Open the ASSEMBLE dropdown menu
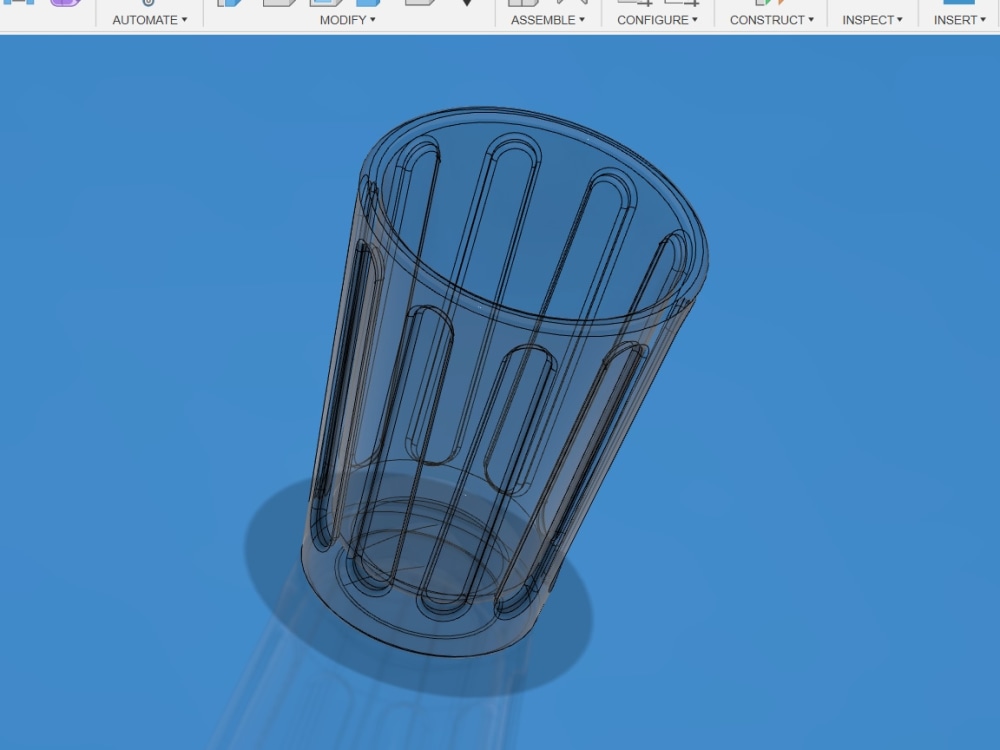The image size is (1000, 750). [x=548, y=20]
